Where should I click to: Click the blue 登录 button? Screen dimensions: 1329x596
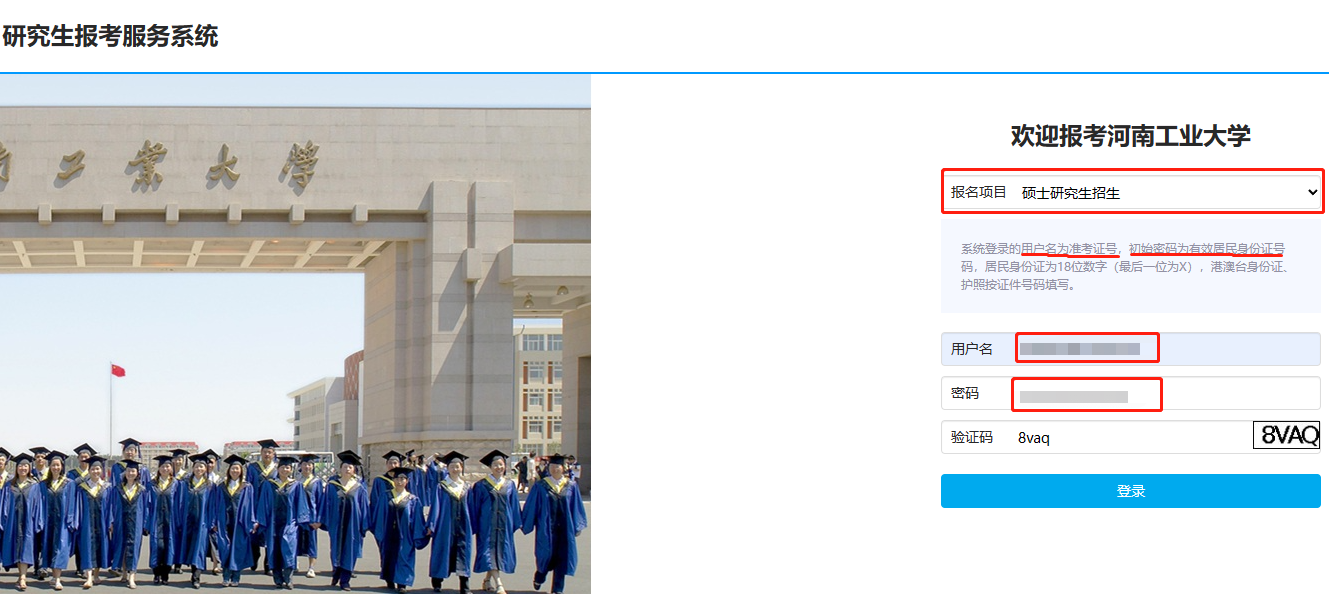click(1130, 491)
